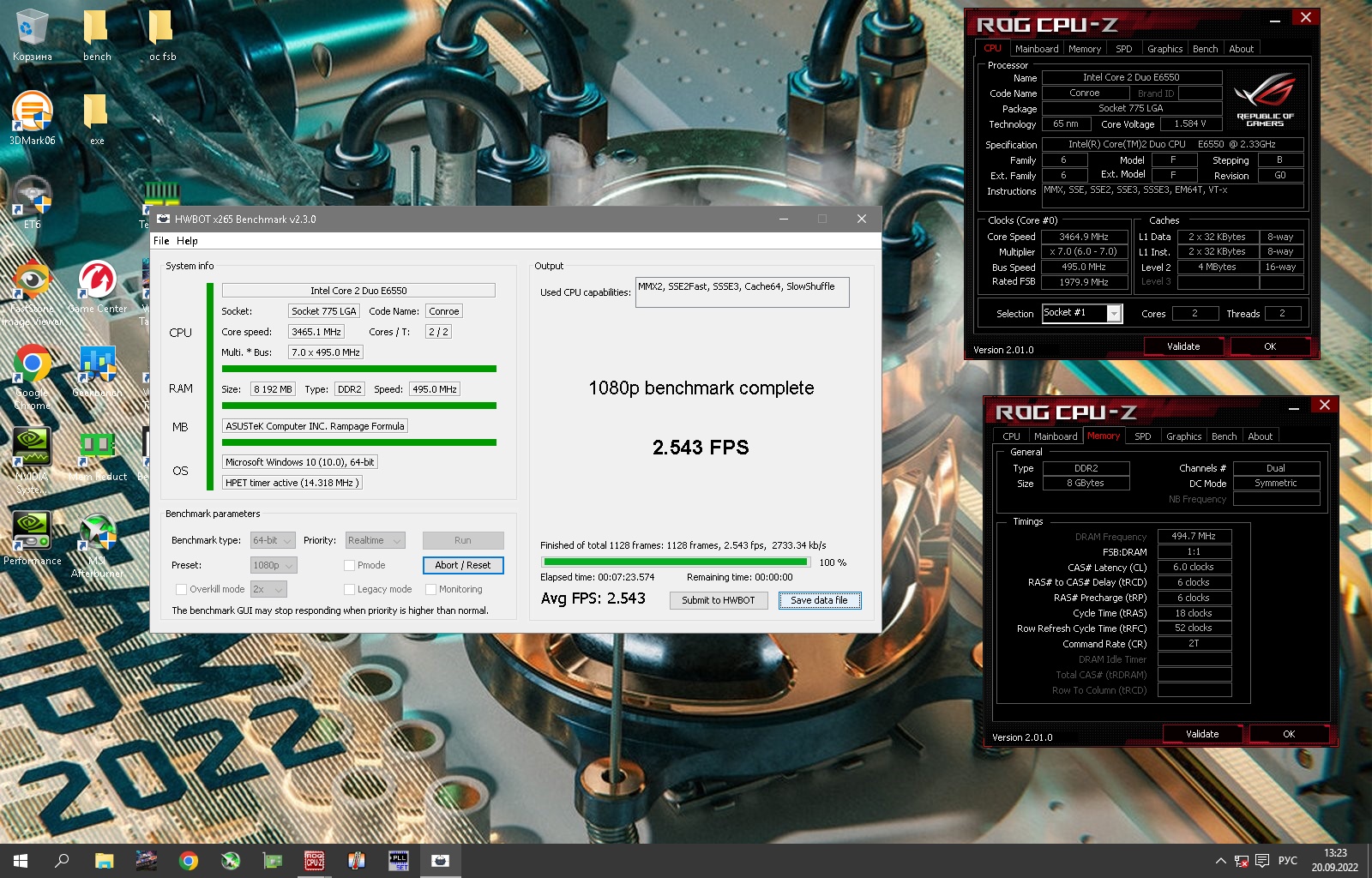Select the exe folder on desktop
The width and height of the screenshot is (1372, 878).
(96, 118)
